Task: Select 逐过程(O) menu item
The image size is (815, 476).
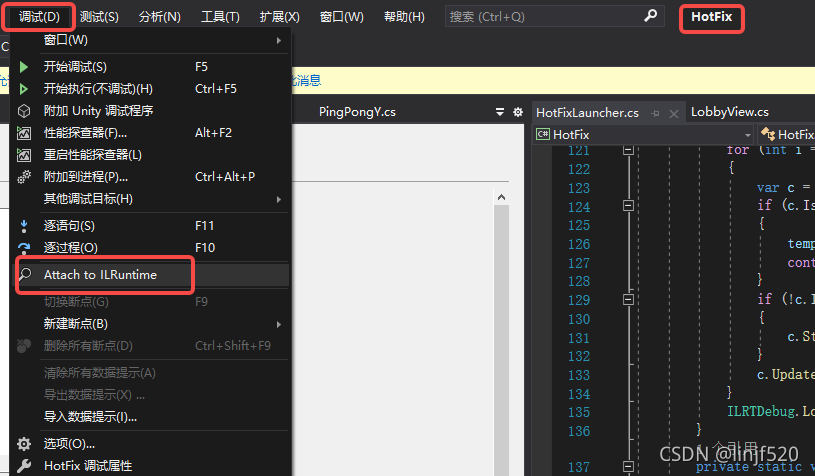Action: 151,248
